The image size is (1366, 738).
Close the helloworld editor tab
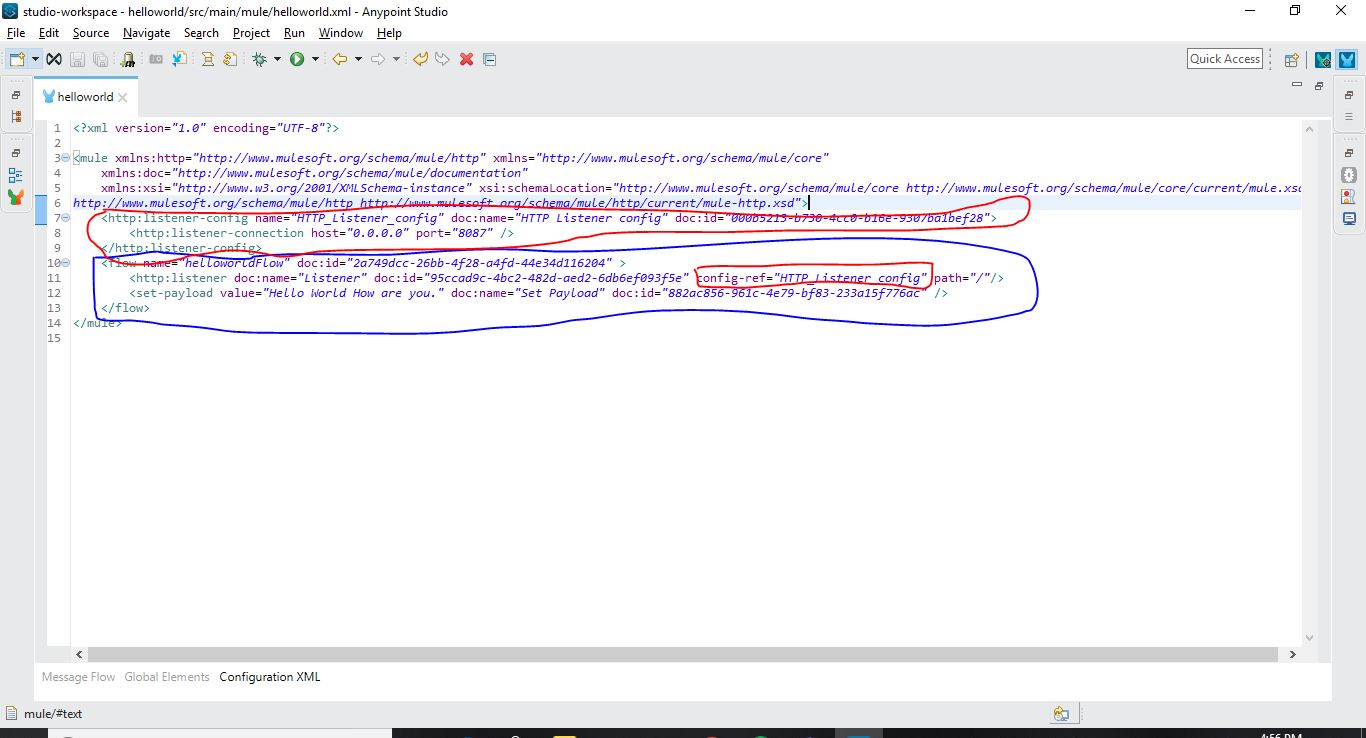[x=123, y=98]
